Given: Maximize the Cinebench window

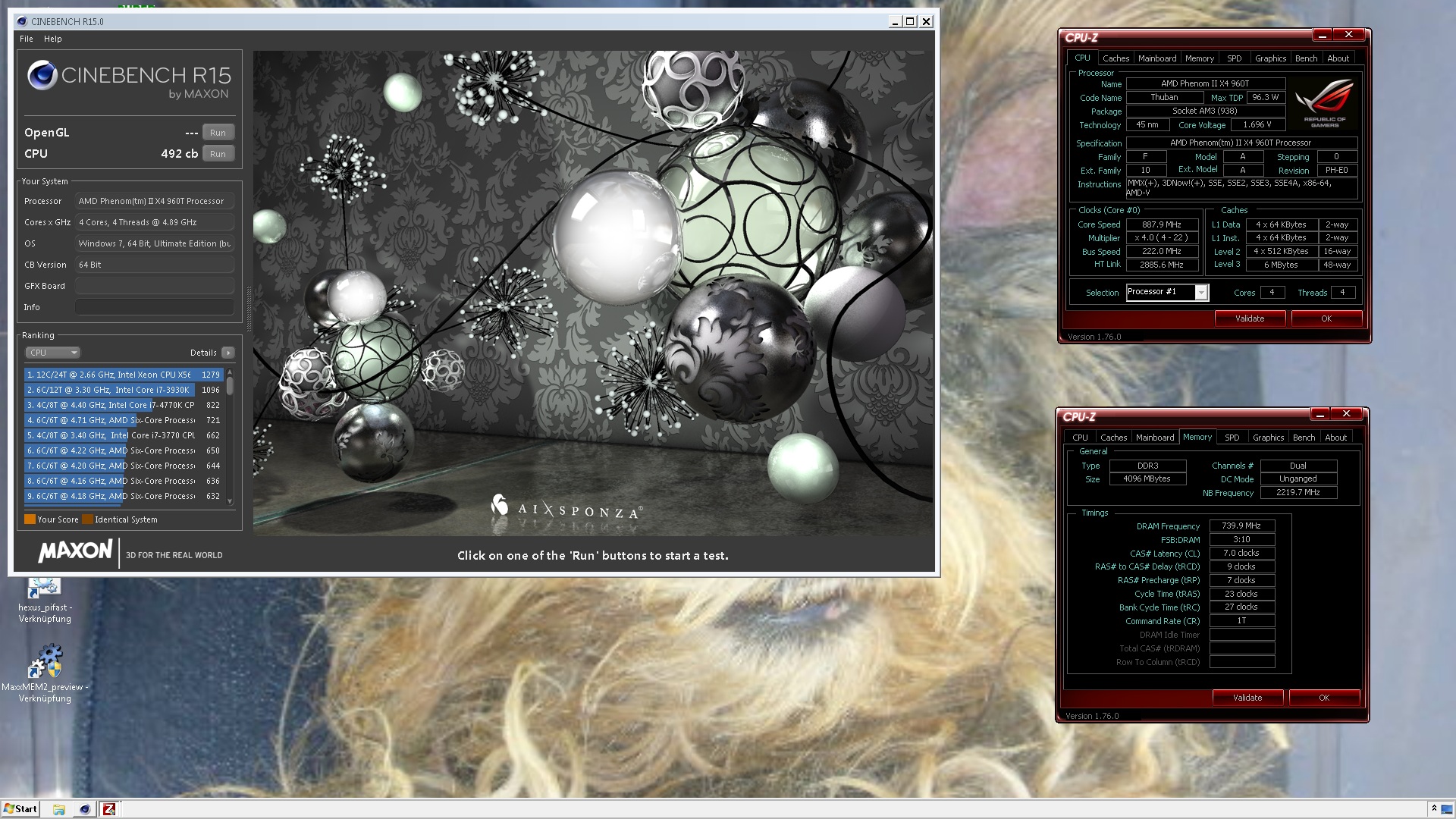Looking at the screenshot, I should tap(910, 21).
